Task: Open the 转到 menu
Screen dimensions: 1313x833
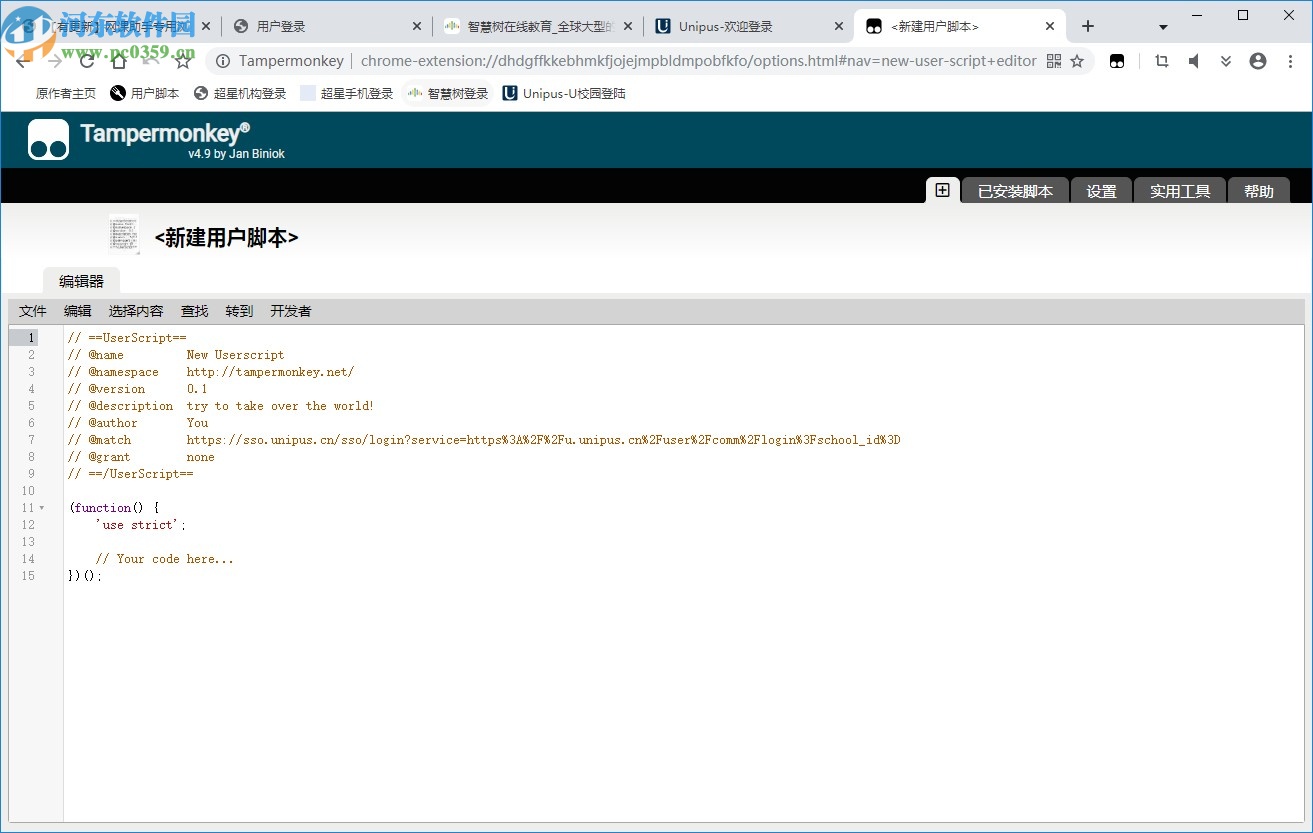Action: [239, 311]
